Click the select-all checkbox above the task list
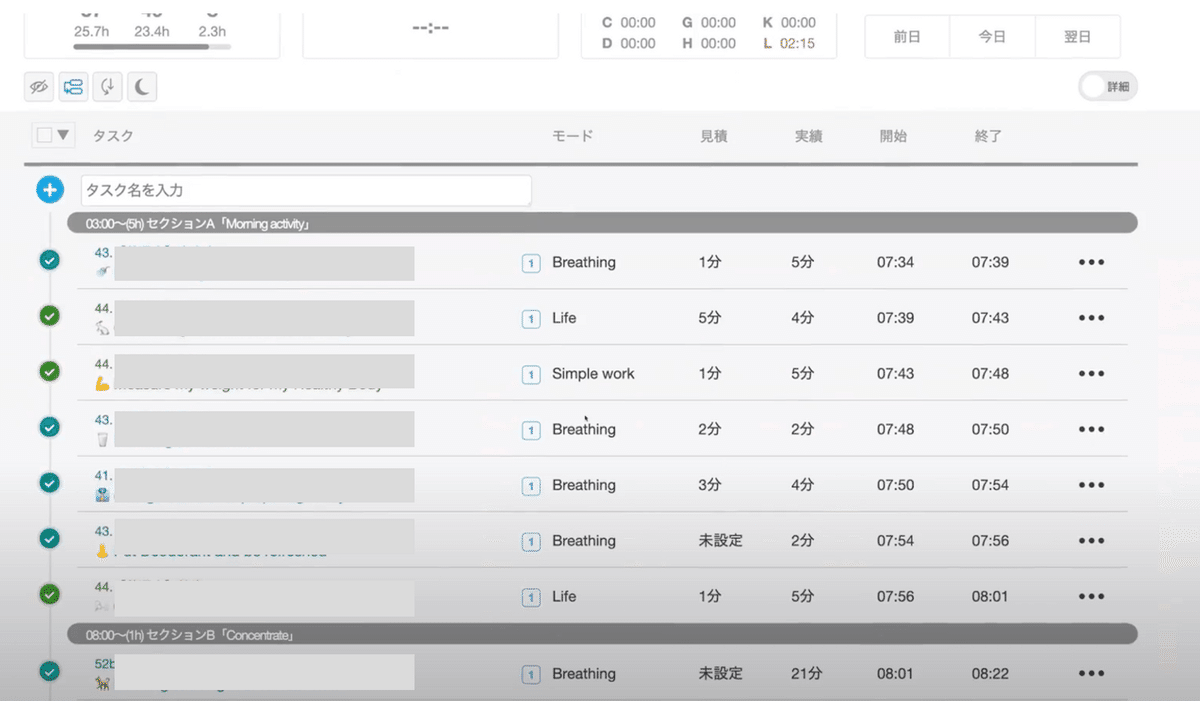This screenshot has height=701, width=1200. pyautogui.click(x=42, y=134)
